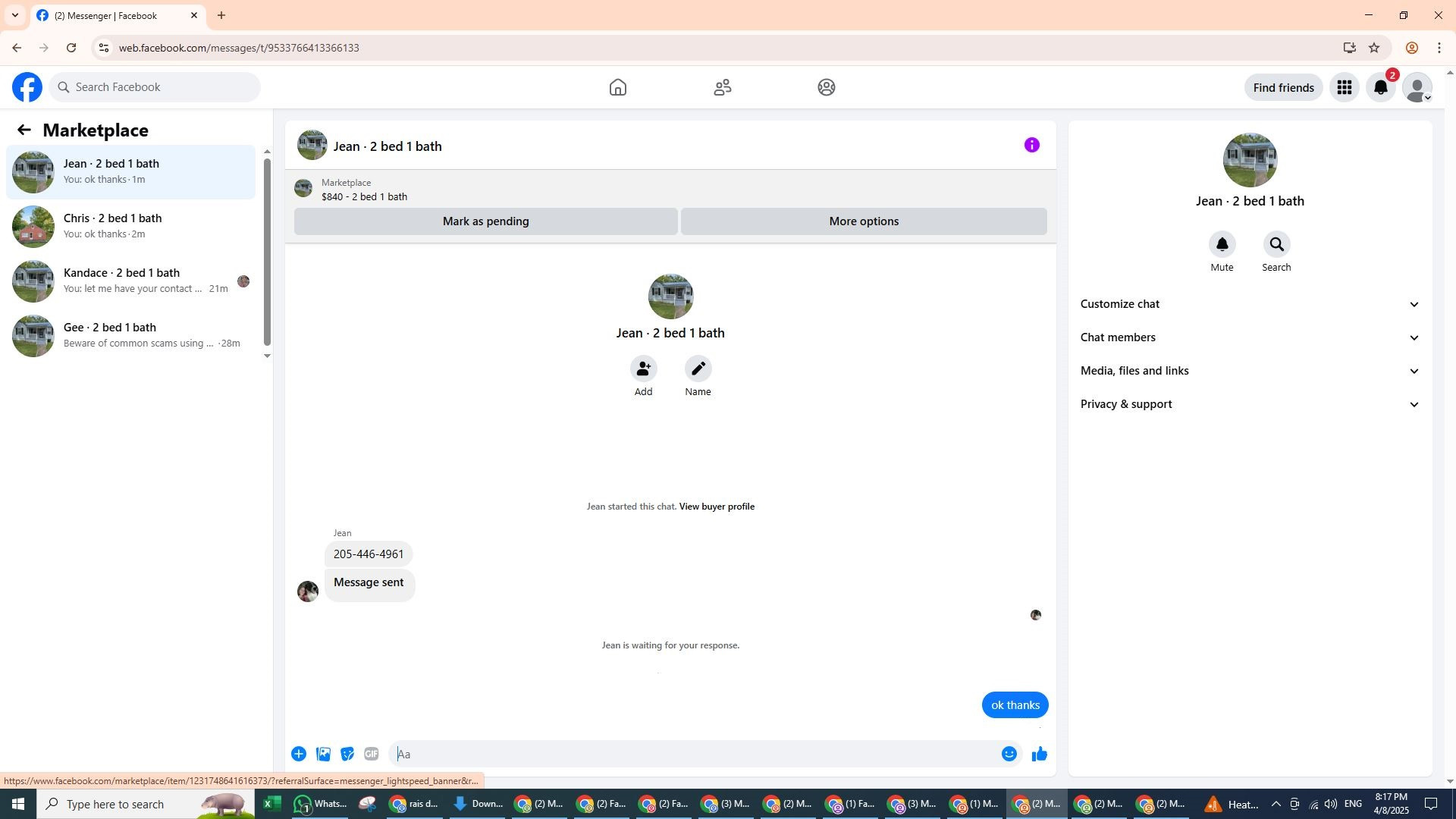Choose a sticker from composer toolbar
This screenshot has height=819, width=1456.
(x=347, y=754)
